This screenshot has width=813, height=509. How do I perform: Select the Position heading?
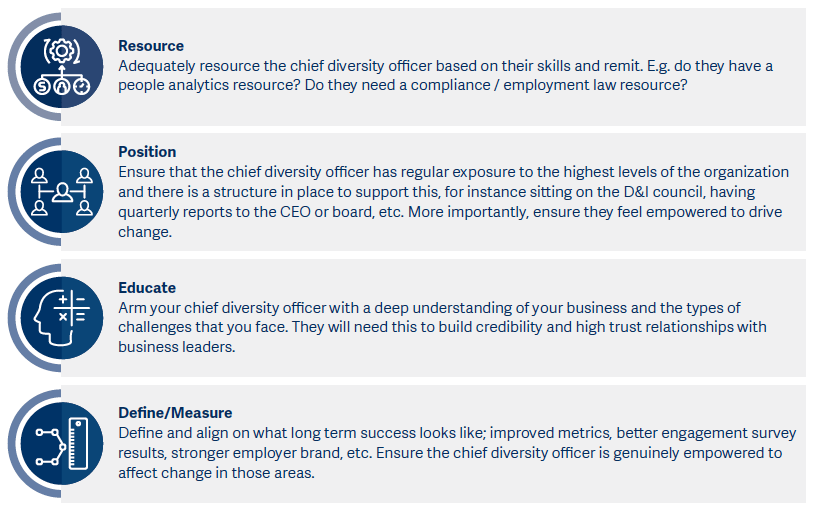point(147,152)
